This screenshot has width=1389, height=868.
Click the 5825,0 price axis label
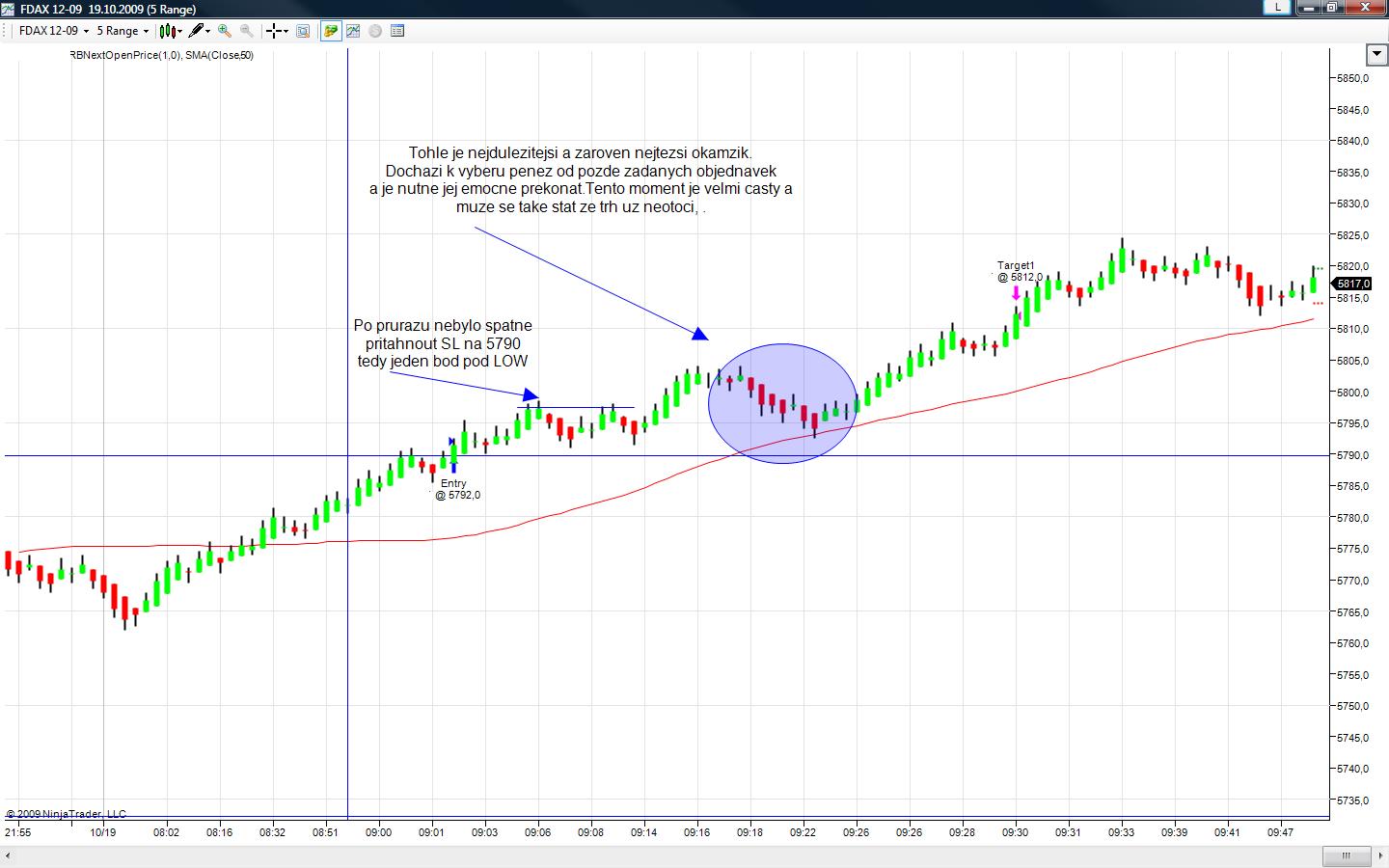click(x=1352, y=235)
